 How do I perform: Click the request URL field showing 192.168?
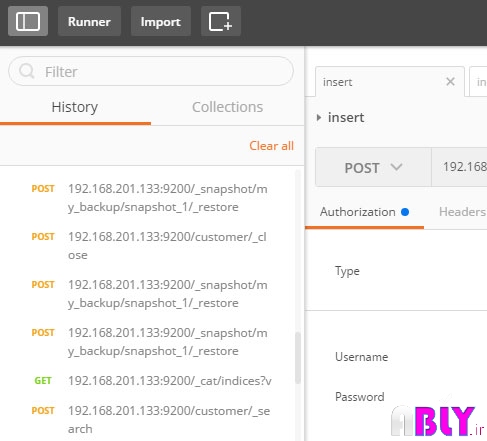(460, 167)
